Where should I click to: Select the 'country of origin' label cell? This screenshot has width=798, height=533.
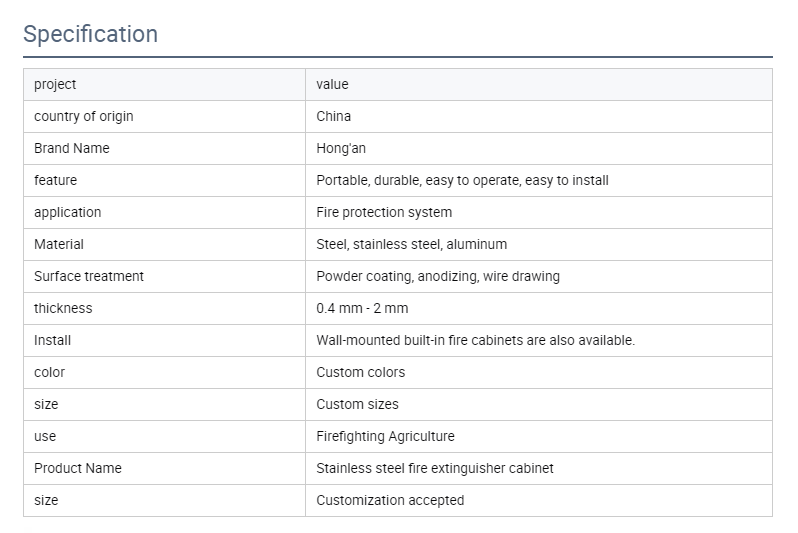click(83, 116)
